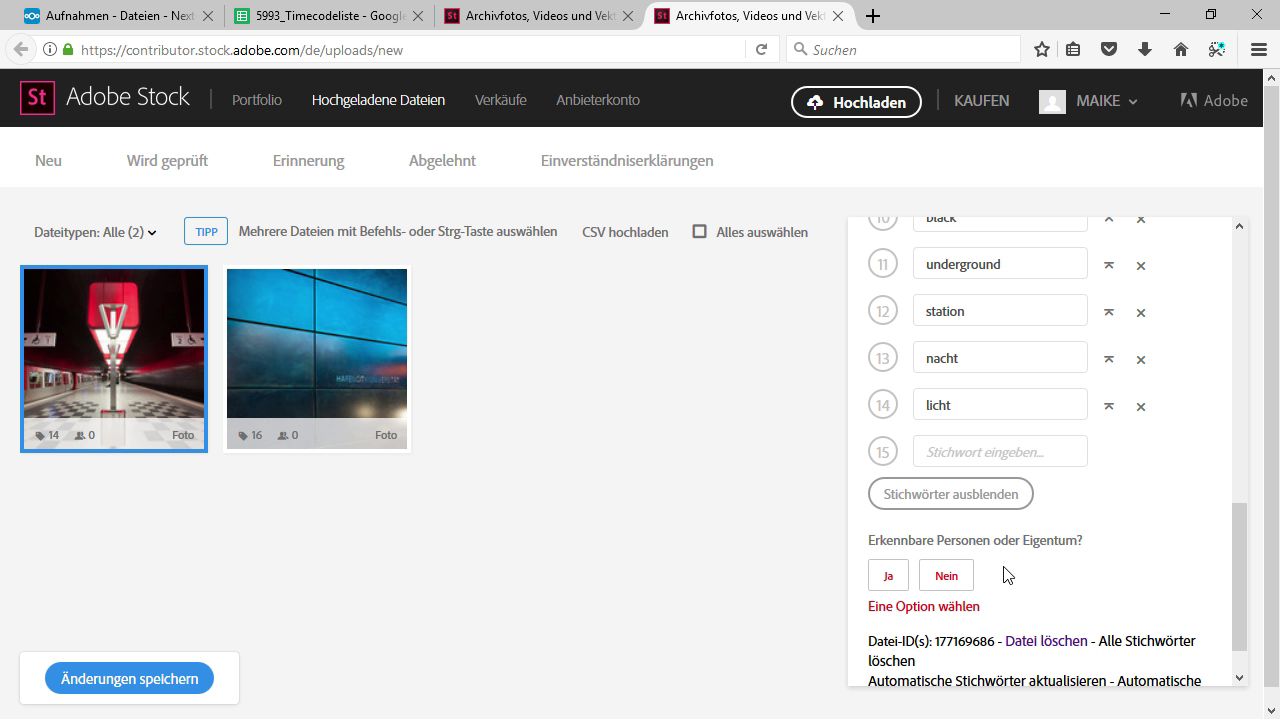Screen dimensions: 1280x720
Task: Remove keyword black
Action: (x=1141, y=219)
